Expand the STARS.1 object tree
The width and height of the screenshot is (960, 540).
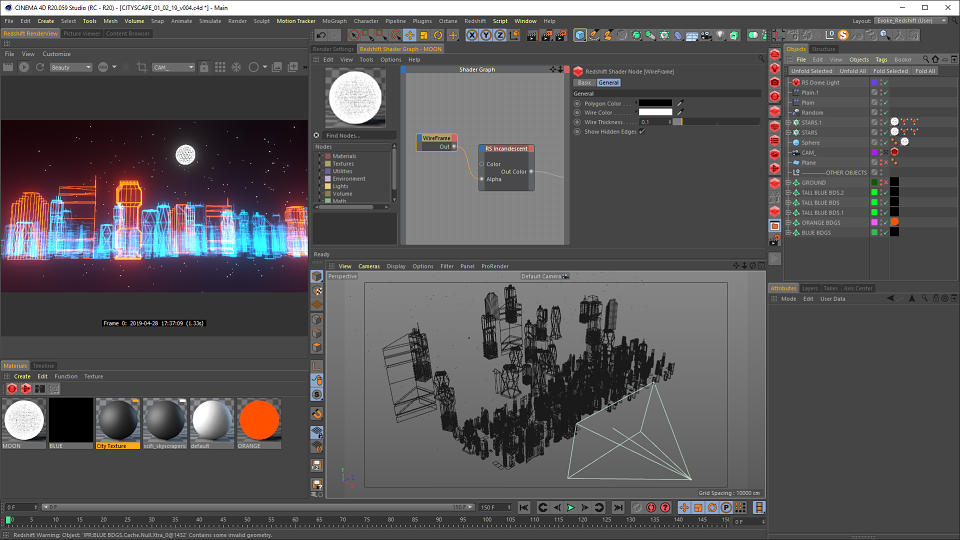(x=789, y=122)
